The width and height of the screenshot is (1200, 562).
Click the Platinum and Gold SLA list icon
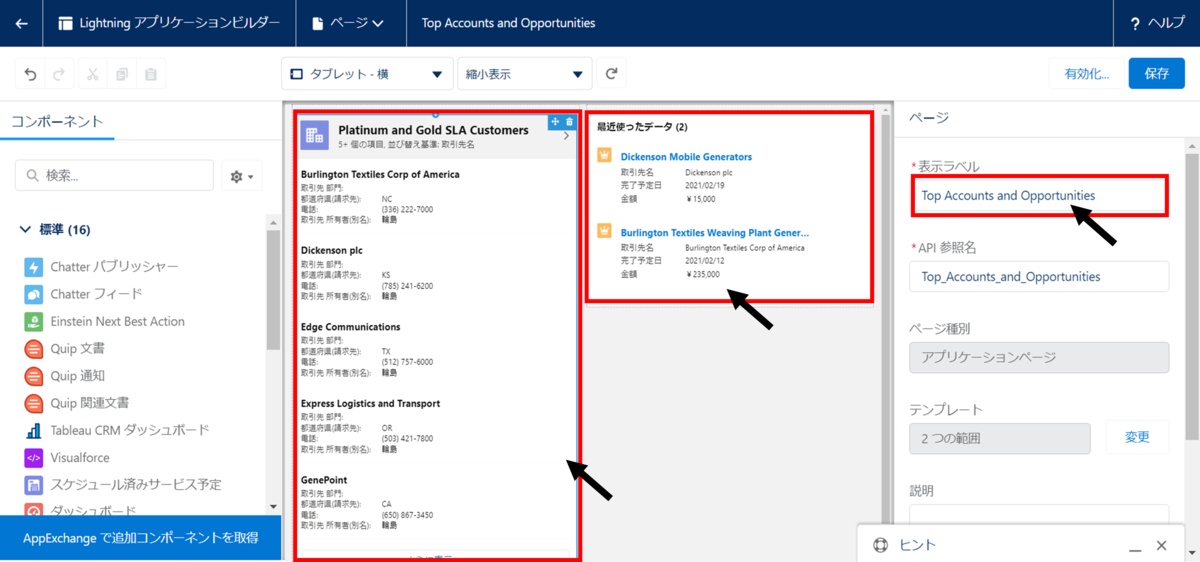coord(315,136)
